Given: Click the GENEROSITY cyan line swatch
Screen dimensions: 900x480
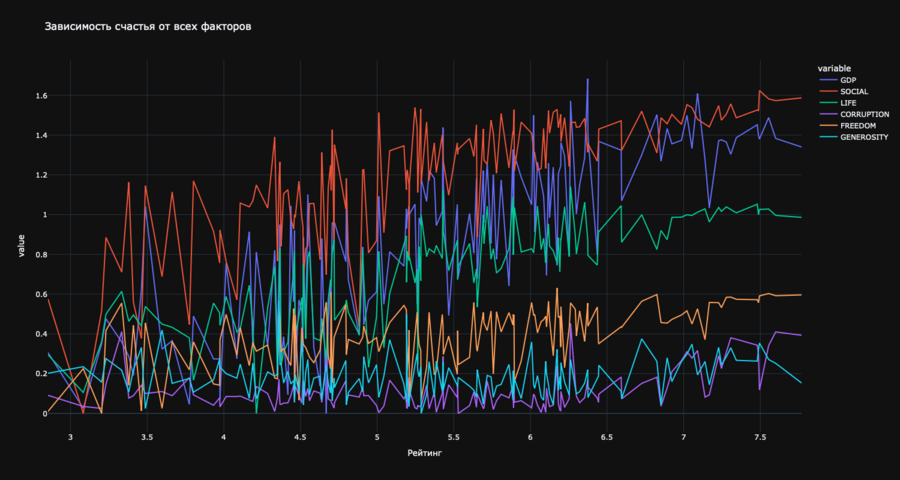Looking at the screenshot, I should coord(828,137).
